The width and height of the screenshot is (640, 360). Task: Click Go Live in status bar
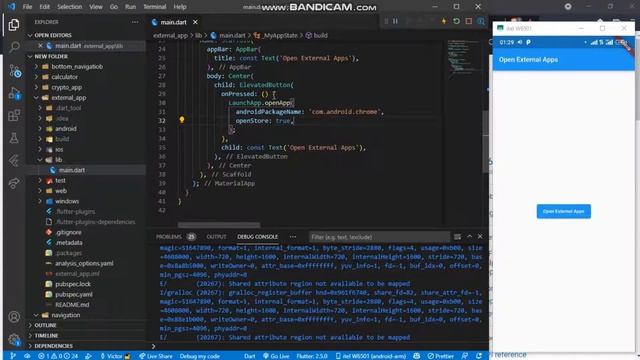click(x=276, y=356)
